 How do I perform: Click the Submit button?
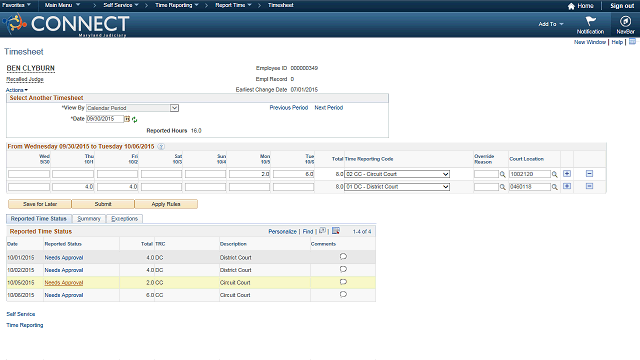(103, 204)
